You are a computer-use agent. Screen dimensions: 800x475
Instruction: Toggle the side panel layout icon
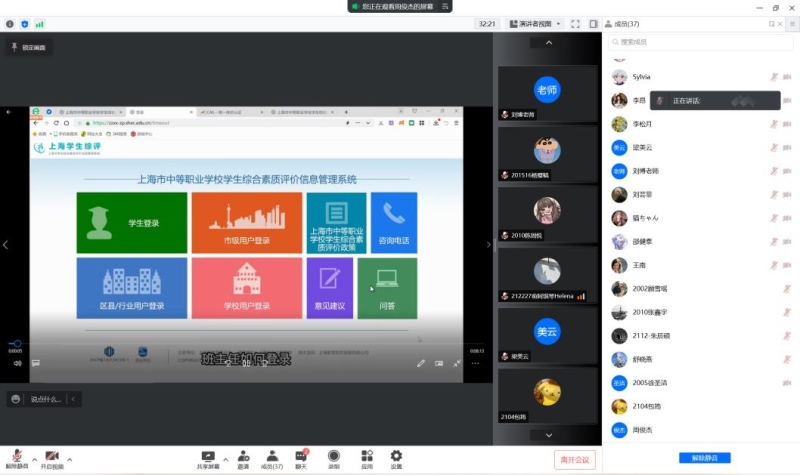pyautogui.click(x=593, y=24)
